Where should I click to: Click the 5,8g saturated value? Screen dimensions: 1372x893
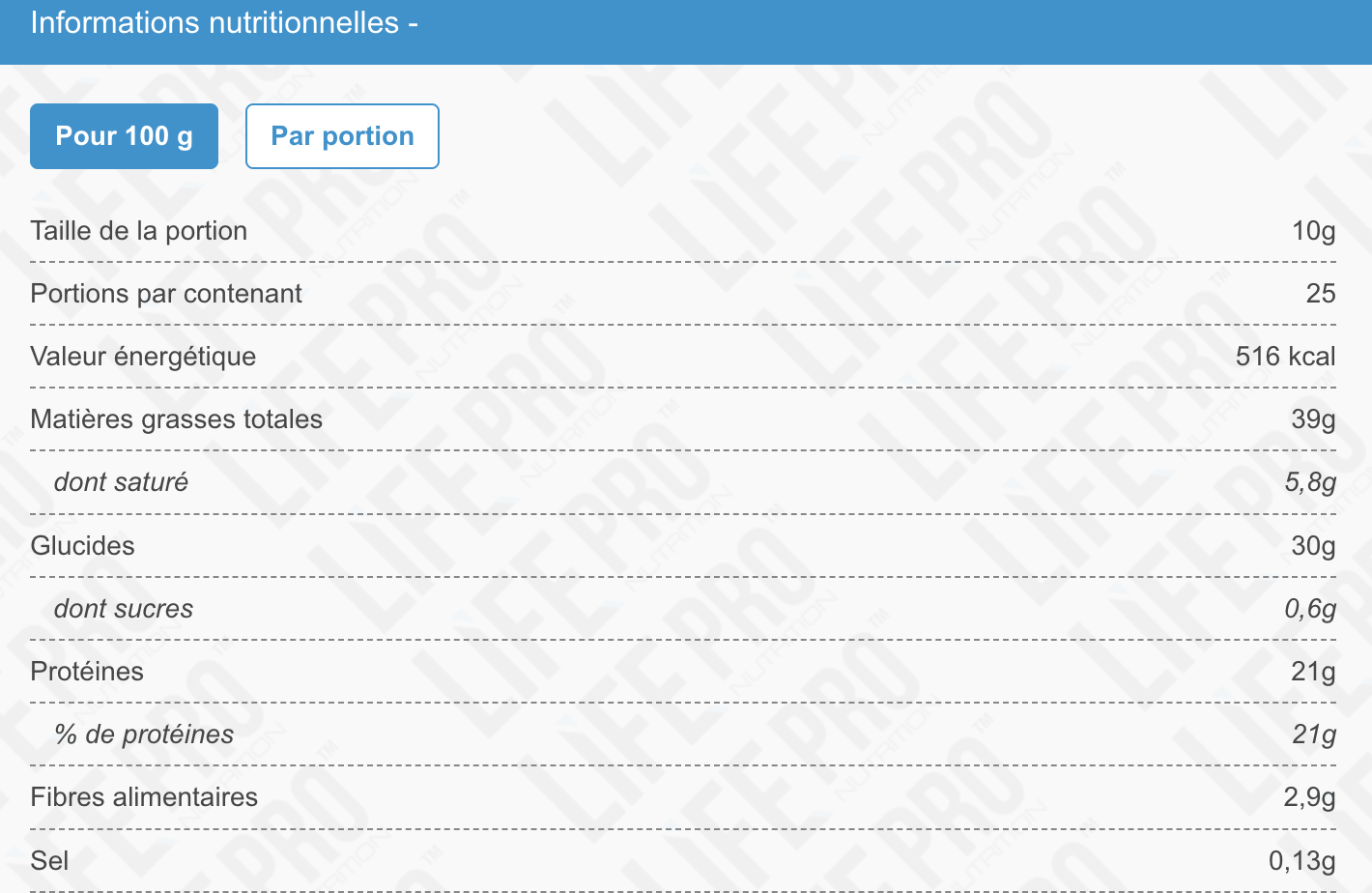(1310, 482)
